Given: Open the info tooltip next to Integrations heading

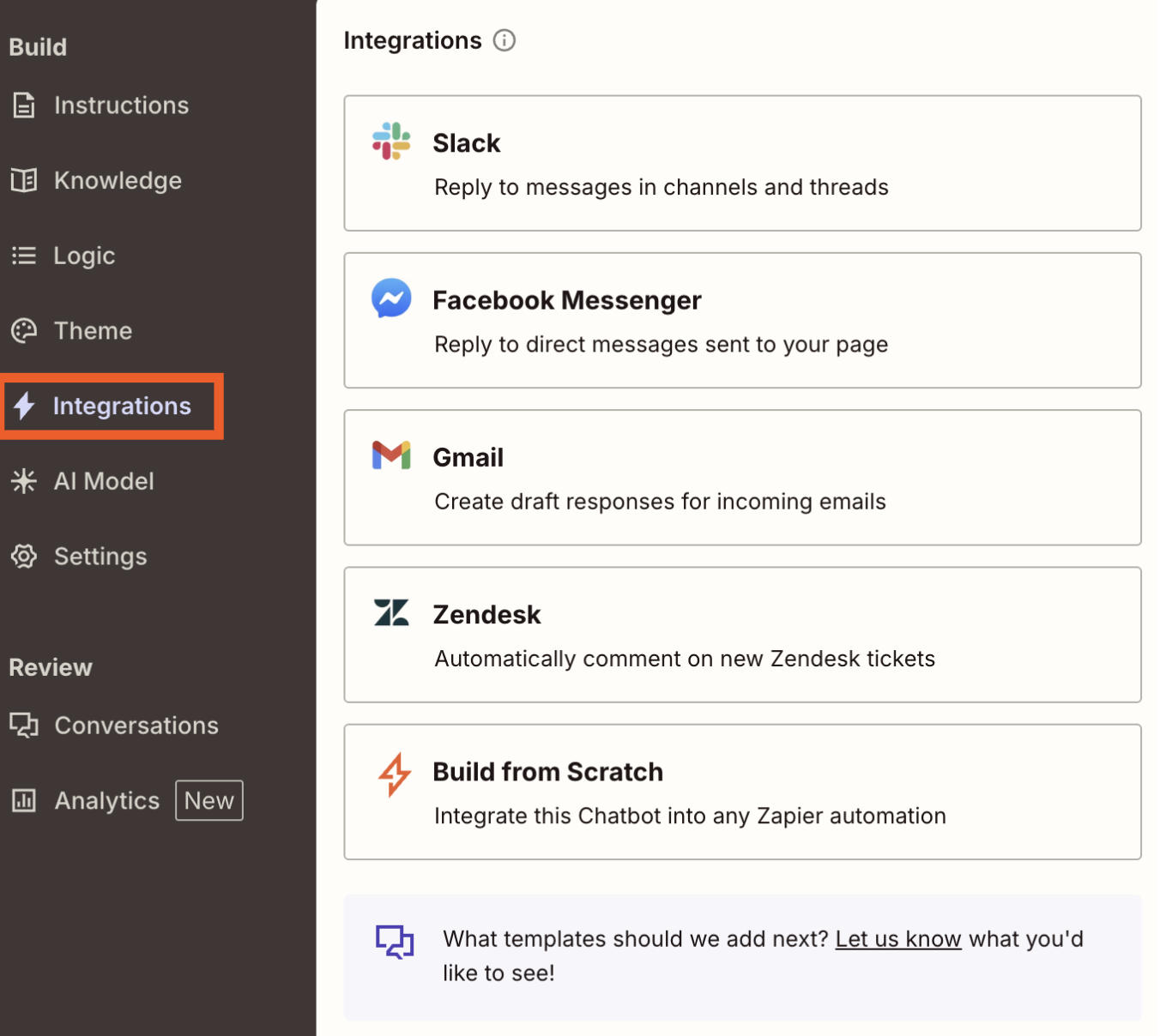Looking at the screenshot, I should coord(504,40).
